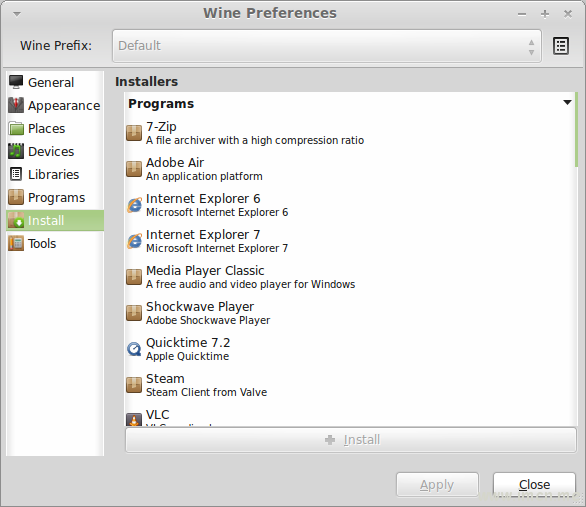Click the VLC cone icon
The height and width of the screenshot is (507, 586).
click(x=134, y=420)
